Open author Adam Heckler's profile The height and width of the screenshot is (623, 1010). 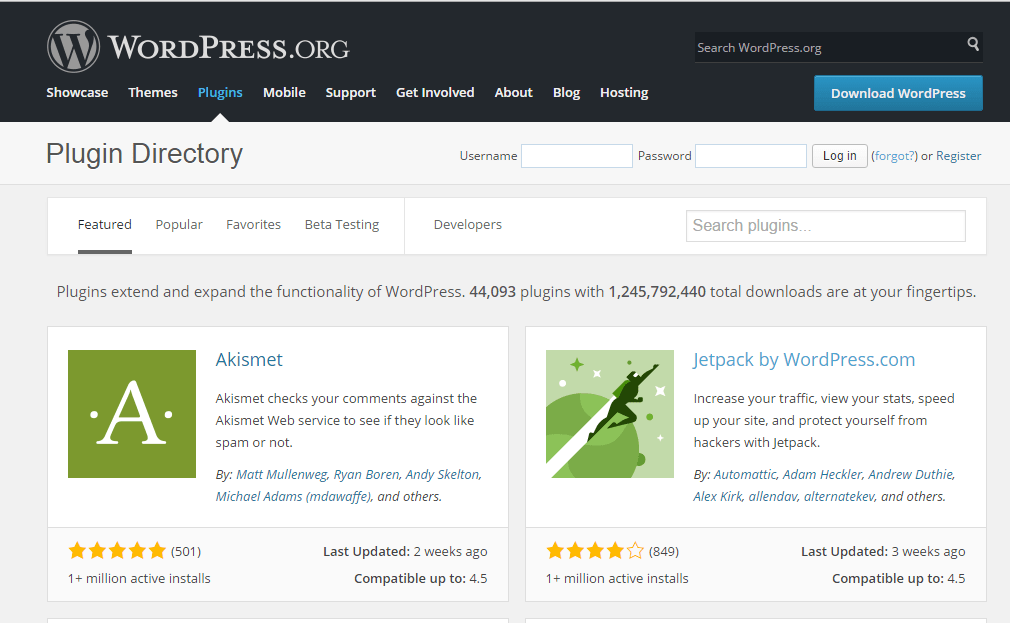coord(822,475)
